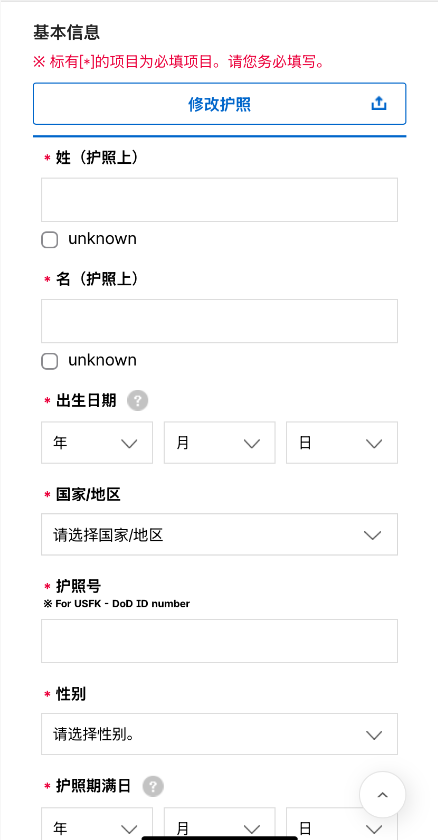Click the chevron of birth date 月 selector
438x840 pixels.
251,443
